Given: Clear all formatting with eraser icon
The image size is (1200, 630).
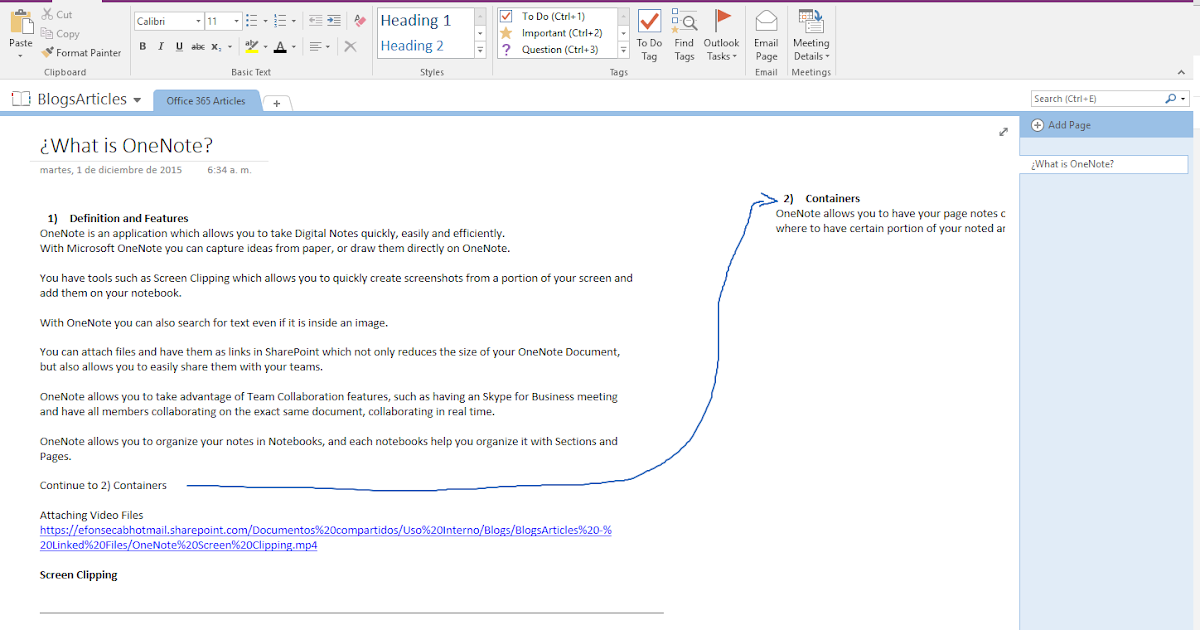Looking at the screenshot, I should (x=361, y=21).
